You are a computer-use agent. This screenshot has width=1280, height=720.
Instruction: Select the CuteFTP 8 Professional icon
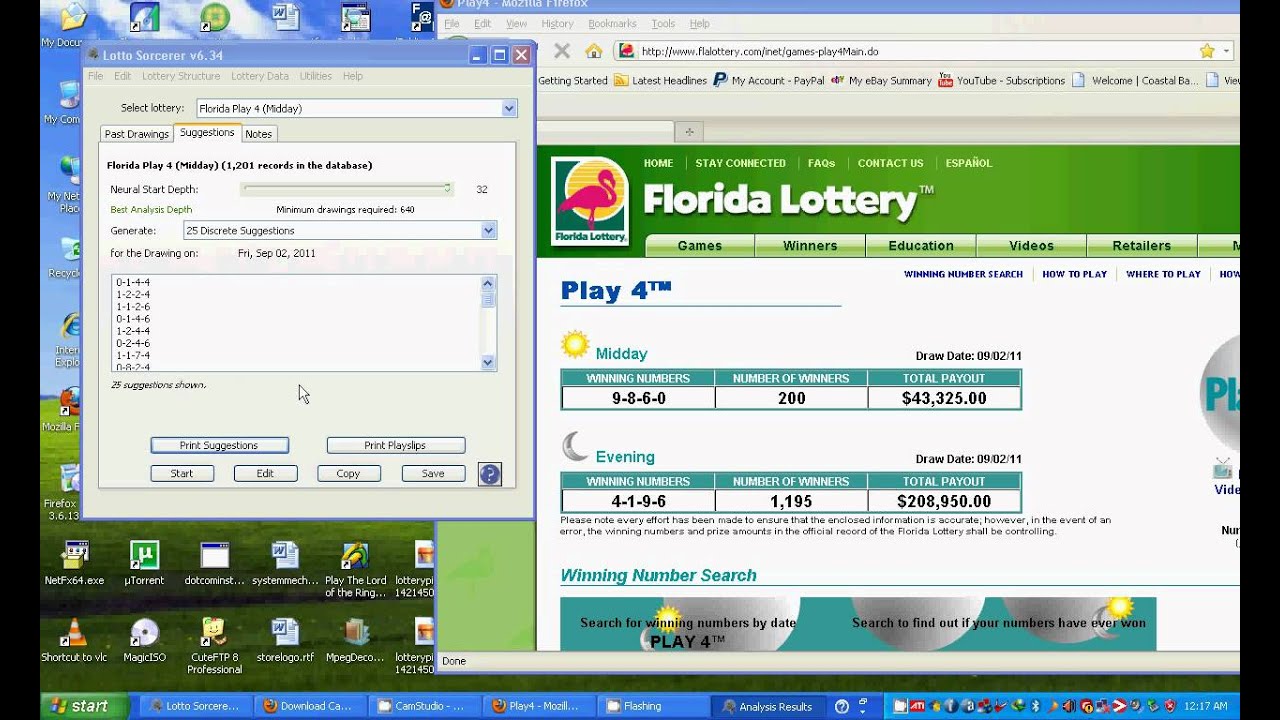[214, 646]
